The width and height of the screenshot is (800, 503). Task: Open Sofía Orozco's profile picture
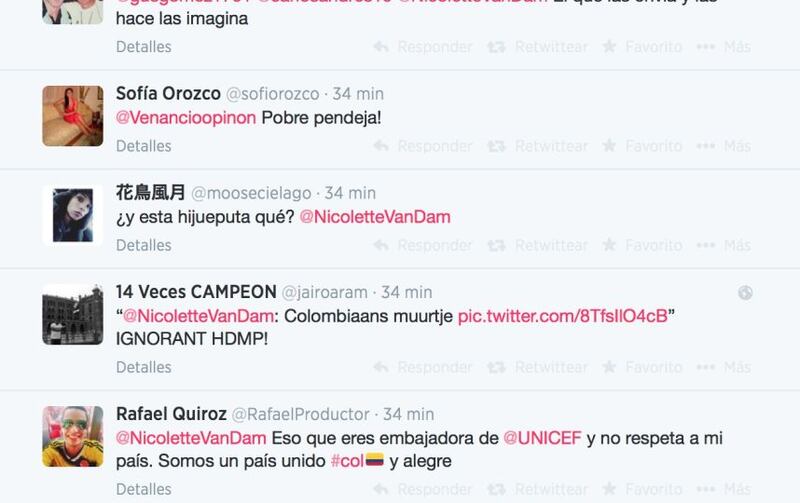coord(73,116)
